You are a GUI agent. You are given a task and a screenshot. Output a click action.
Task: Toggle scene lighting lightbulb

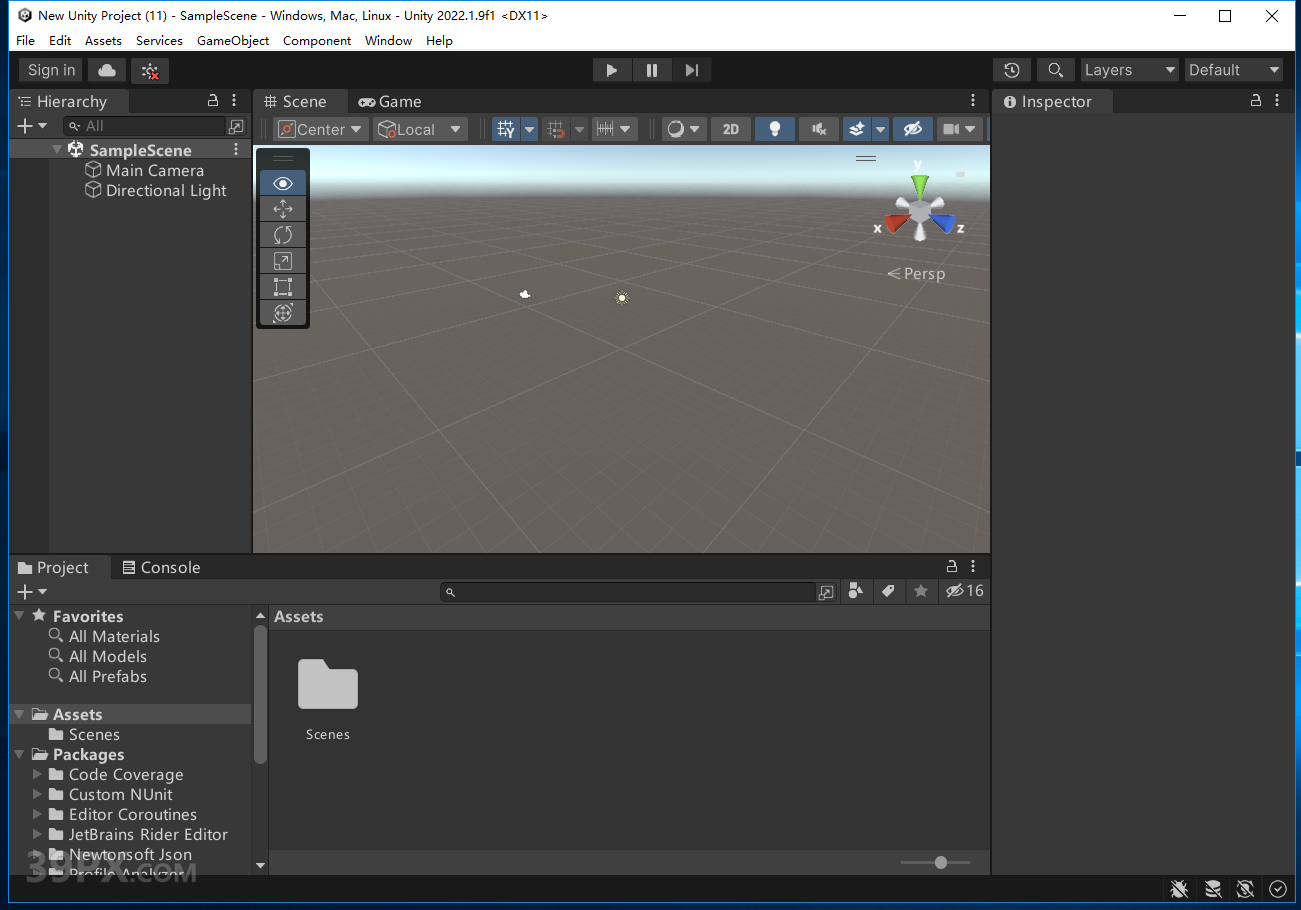coord(774,129)
